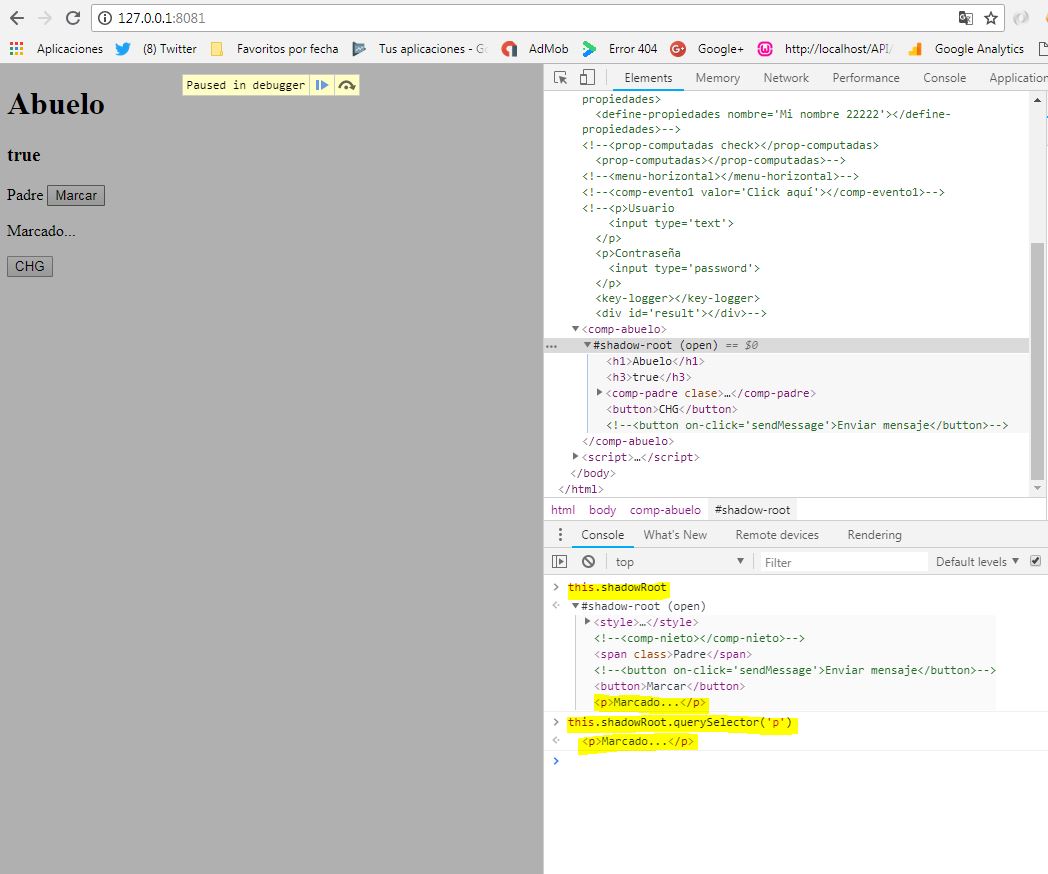Screen dimensions: 1048x874
Task: Switch to the Elements tab
Action: coord(648,78)
